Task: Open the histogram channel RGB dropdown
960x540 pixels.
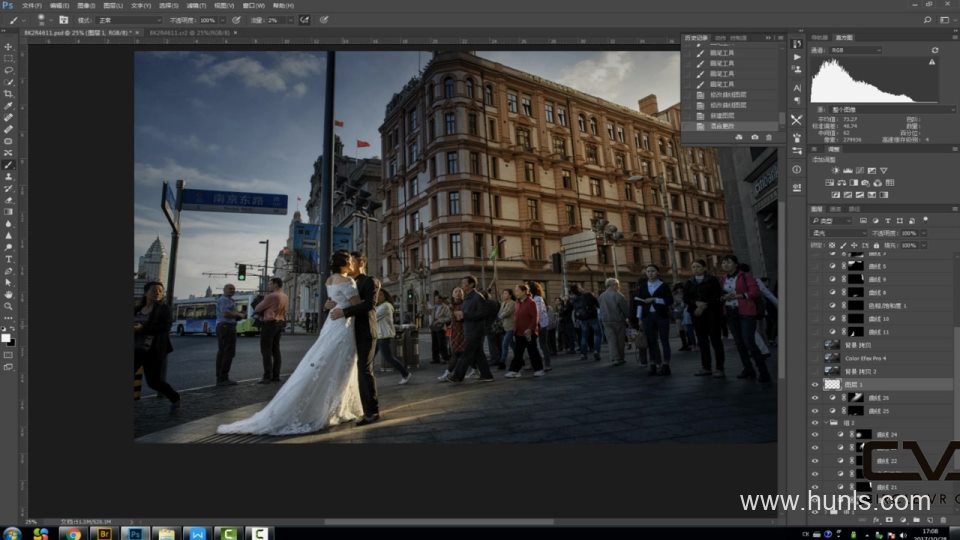Action: tap(855, 50)
